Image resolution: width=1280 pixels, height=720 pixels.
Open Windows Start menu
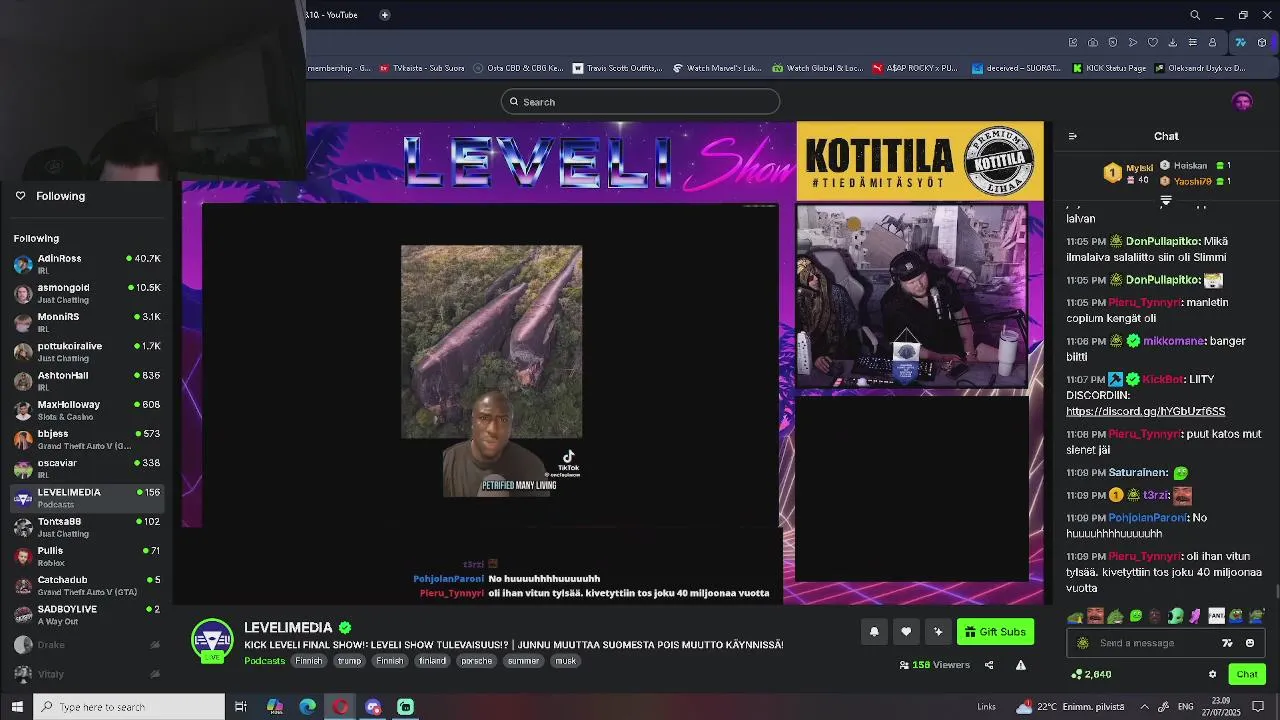pos(17,707)
